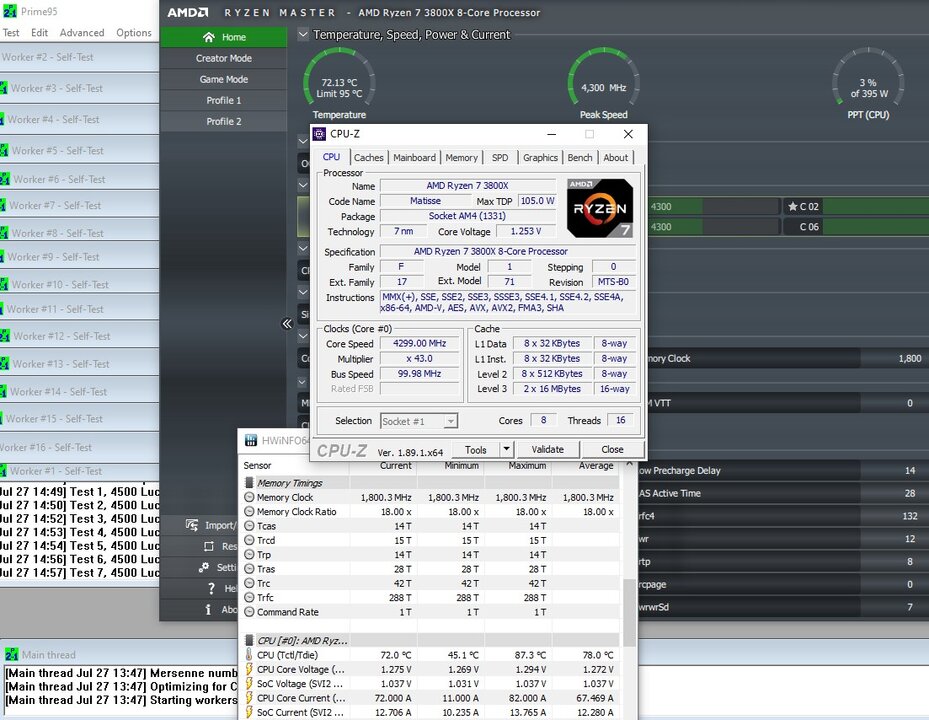
Task: Click the Code Name value Matisse
Action: click(425, 201)
